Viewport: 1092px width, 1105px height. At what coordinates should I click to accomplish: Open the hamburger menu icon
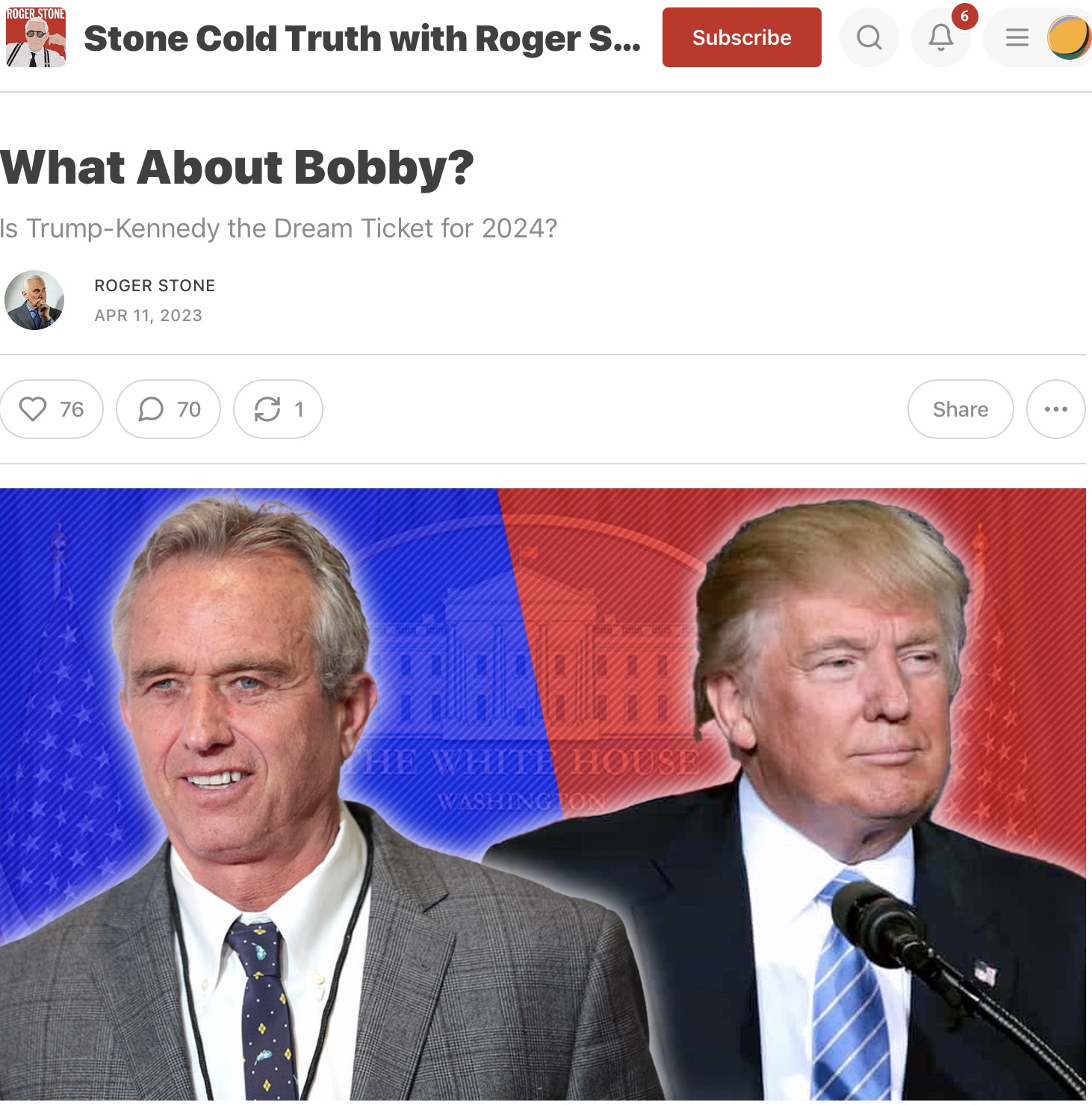coord(1017,37)
